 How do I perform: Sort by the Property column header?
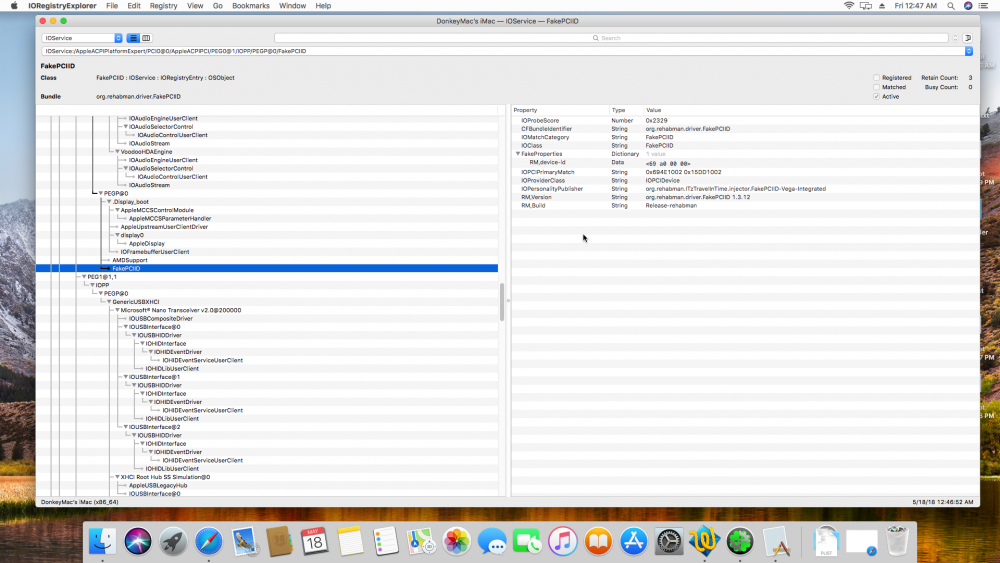(561, 110)
